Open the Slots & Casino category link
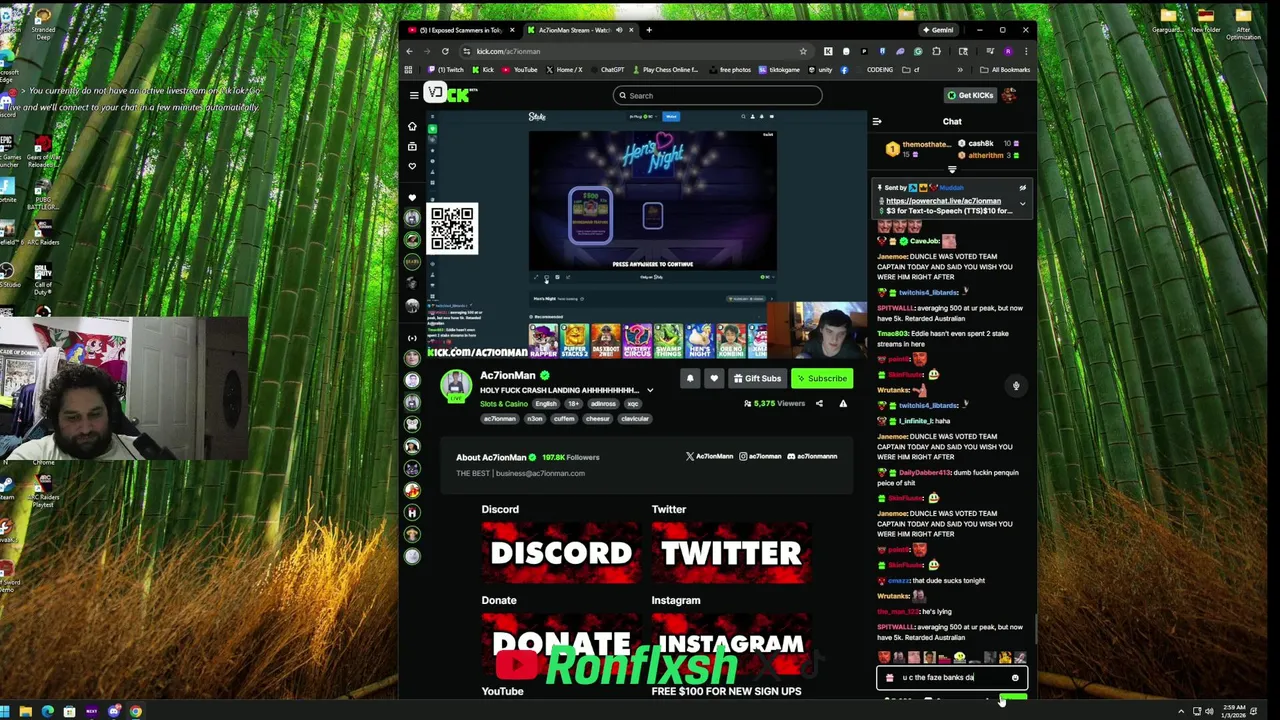Image resolution: width=1280 pixels, height=720 pixels. [x=503, y=404]
